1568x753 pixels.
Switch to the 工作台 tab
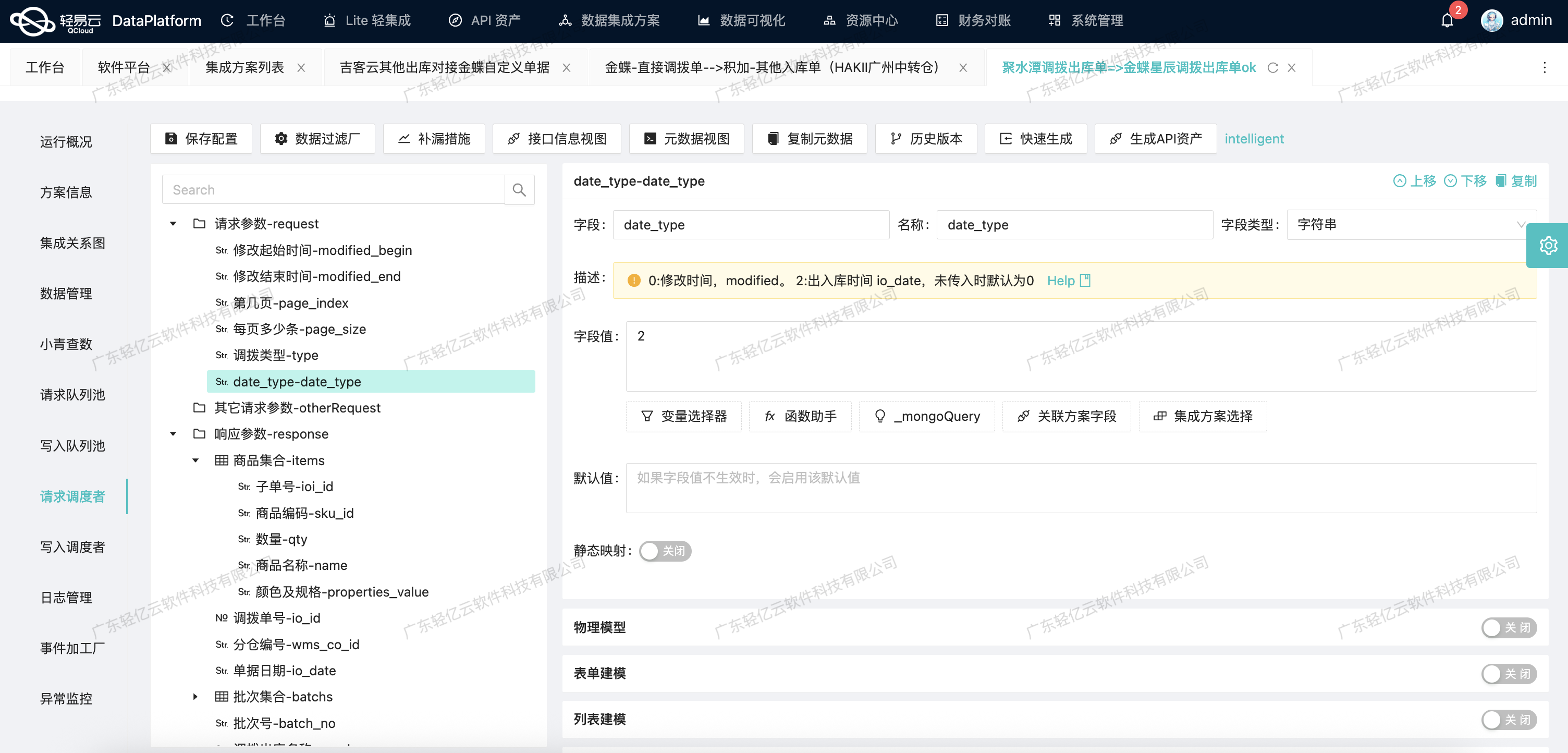(44, 68)
